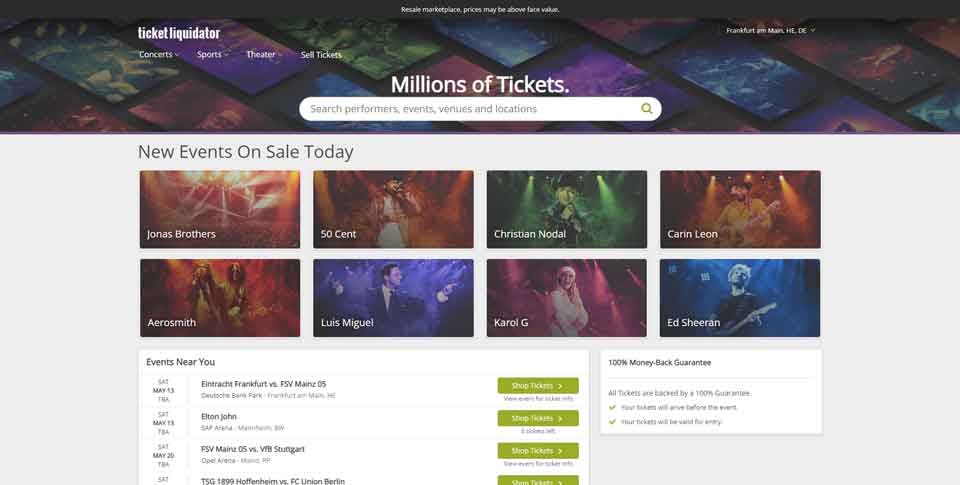Change location Frankfurt am Main, HE, DE
The image size is (960, 485).
point(770,30)
